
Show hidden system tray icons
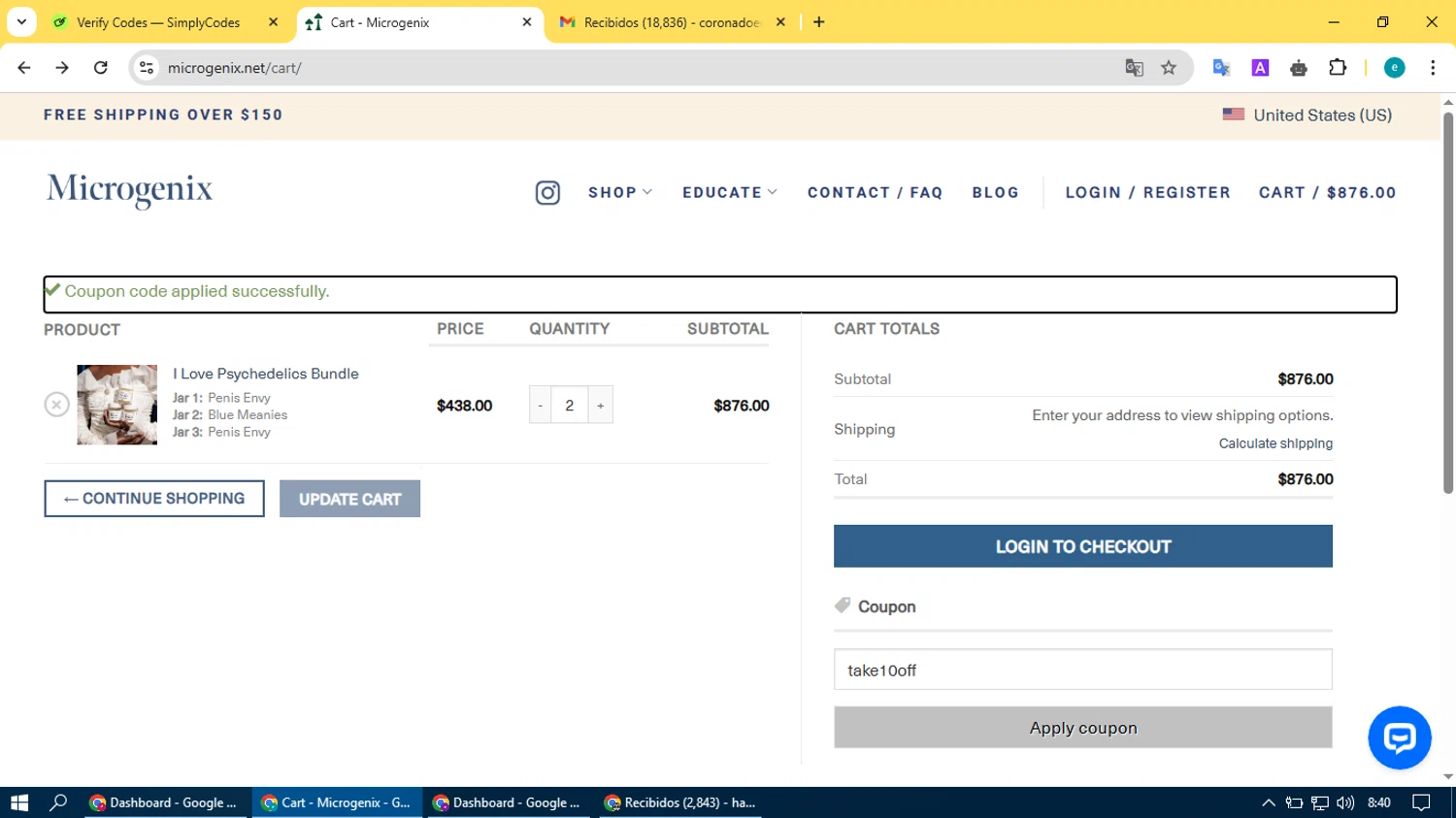(x=1268, y=802)
